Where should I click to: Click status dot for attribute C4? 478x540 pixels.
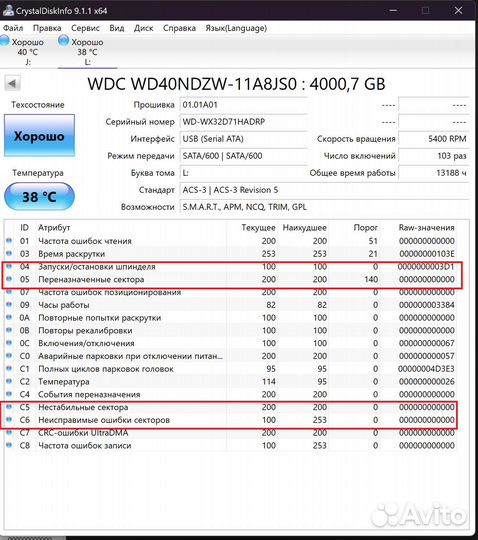tap(9, 394)
